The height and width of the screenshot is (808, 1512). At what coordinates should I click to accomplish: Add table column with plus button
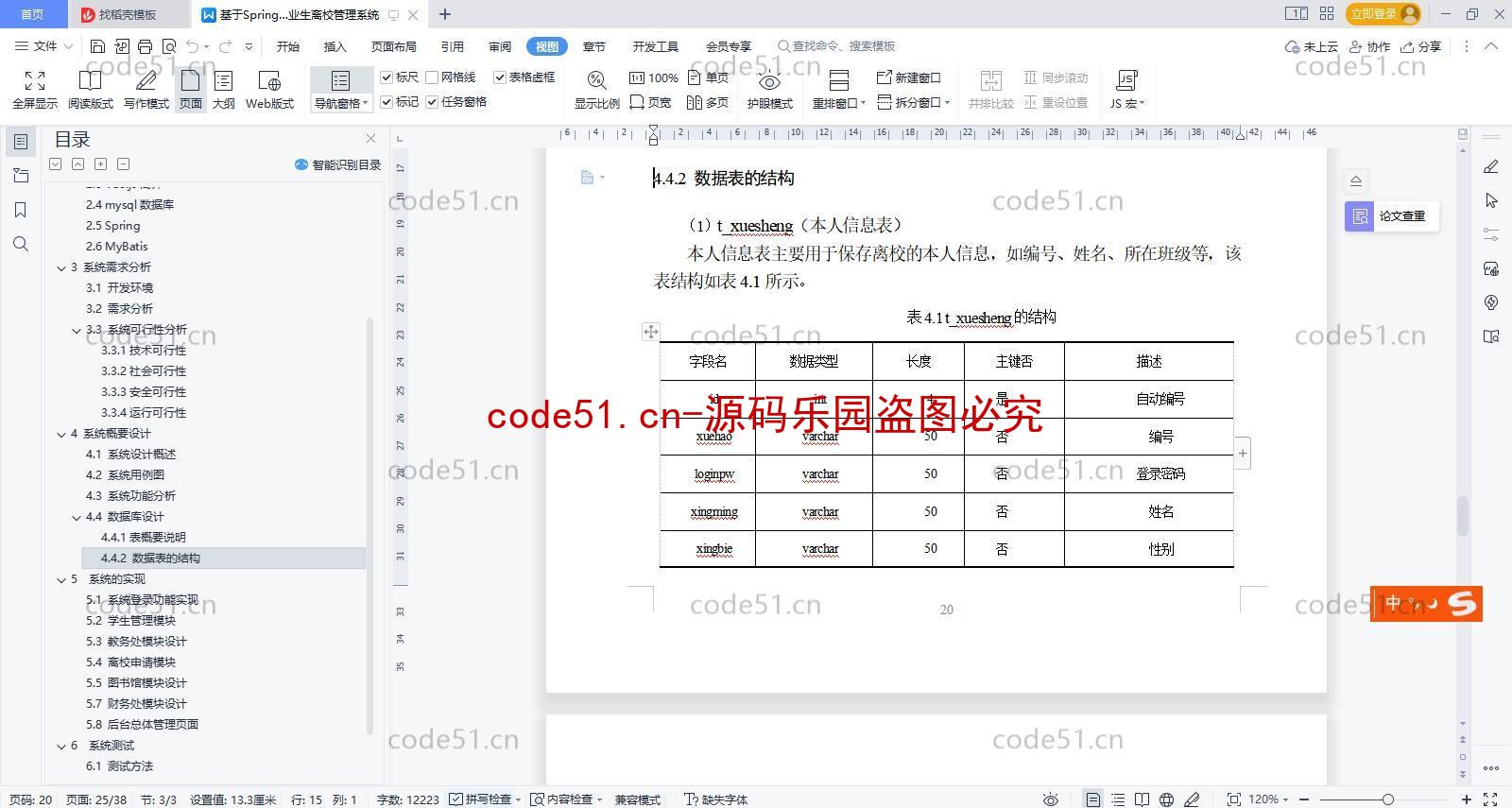(x=1243, y=454)
